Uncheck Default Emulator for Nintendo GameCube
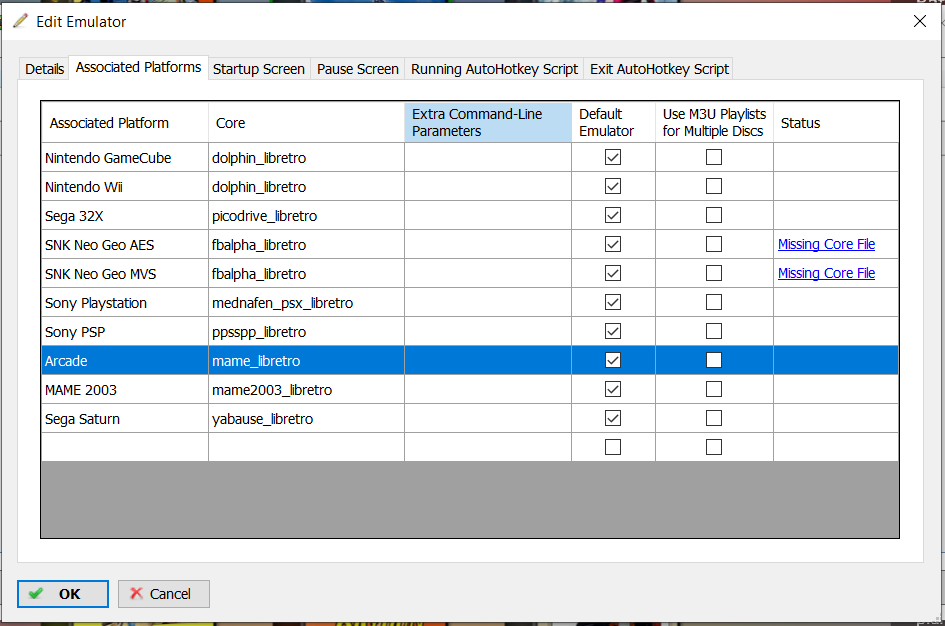This screenshot has width=945, height=626. click(613, 157)
